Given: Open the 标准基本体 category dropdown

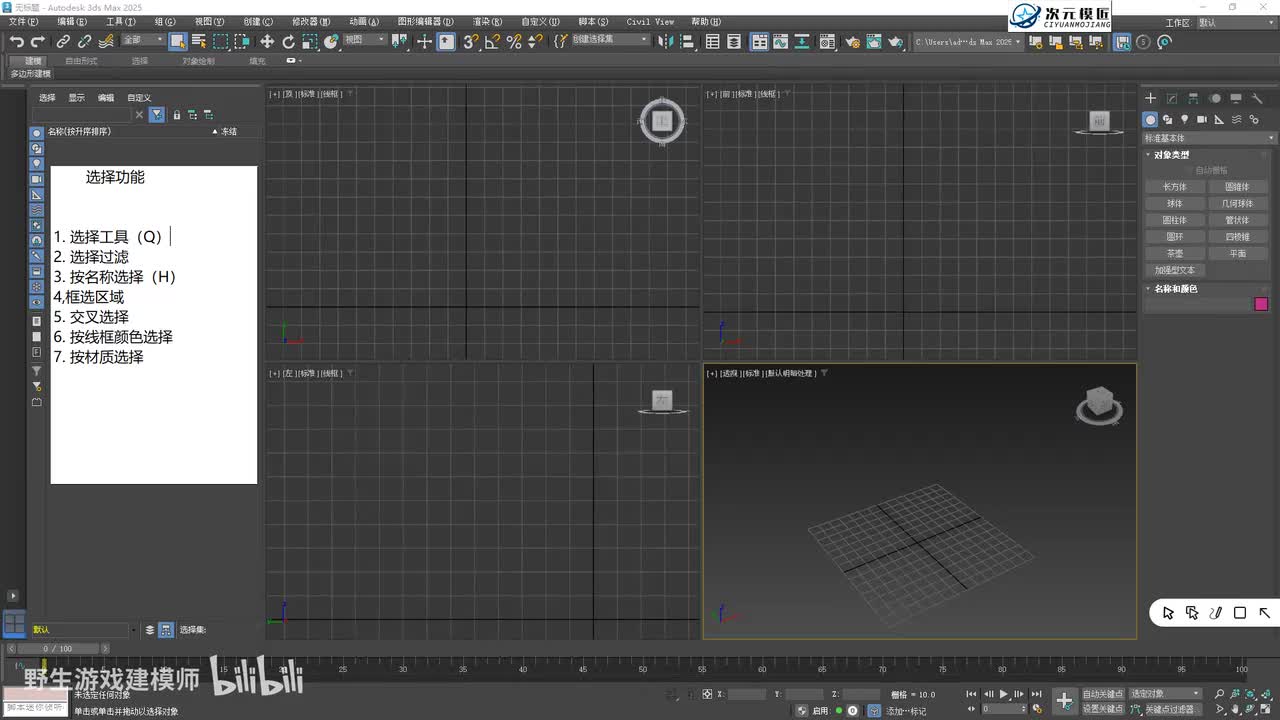Looking at the screenshot, I should click(x=1210, y=138).
